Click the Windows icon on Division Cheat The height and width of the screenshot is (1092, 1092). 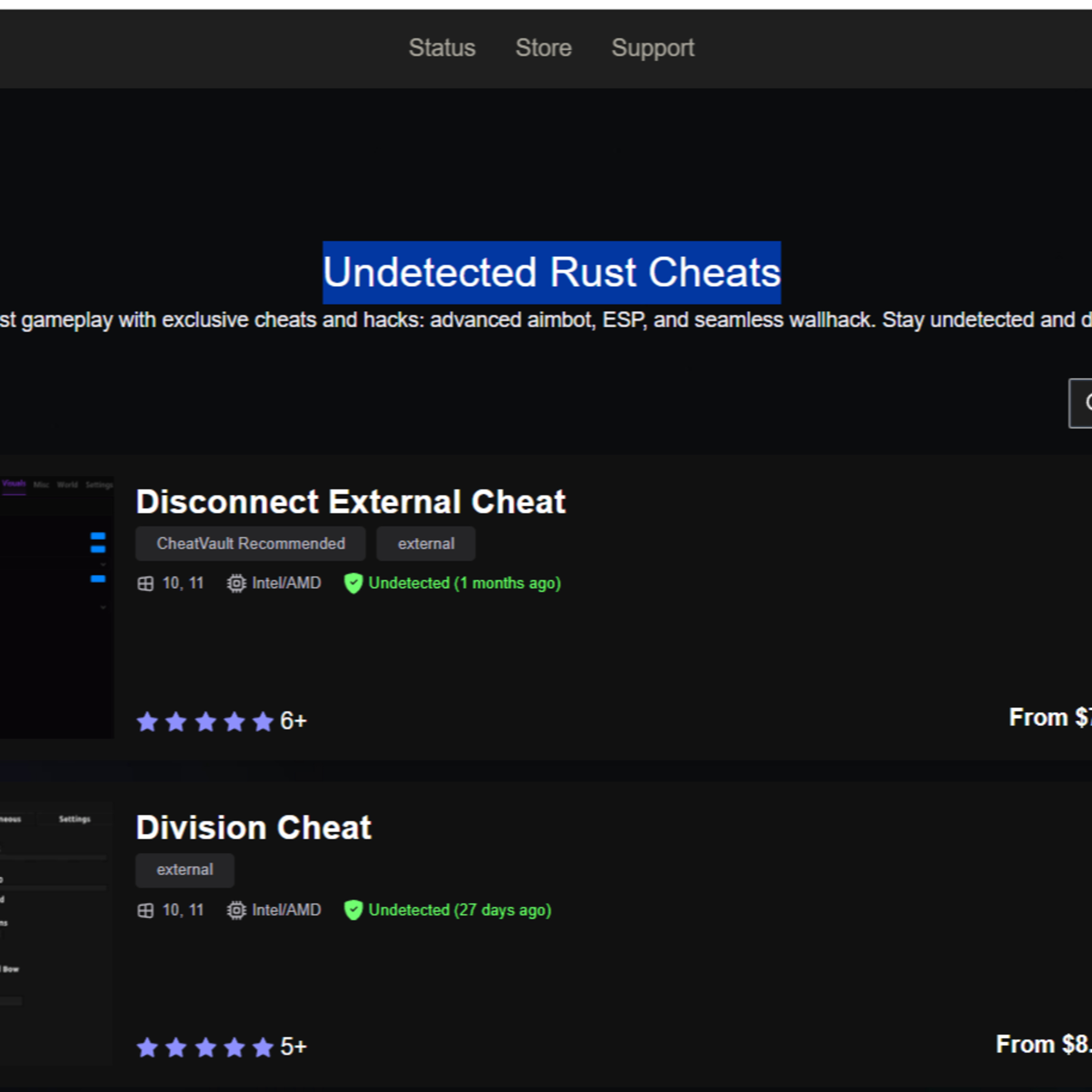click(x=146, y=911)
